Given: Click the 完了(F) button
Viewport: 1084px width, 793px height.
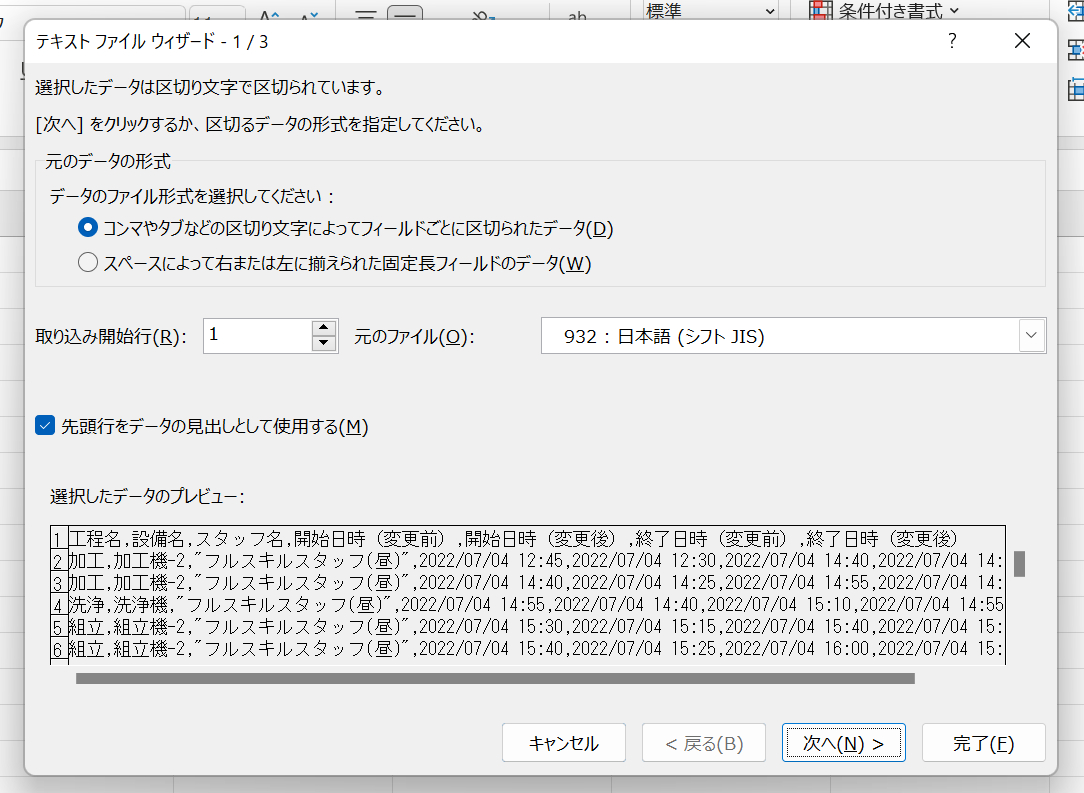Looking at the screenshot, I should tap(983, 743).
